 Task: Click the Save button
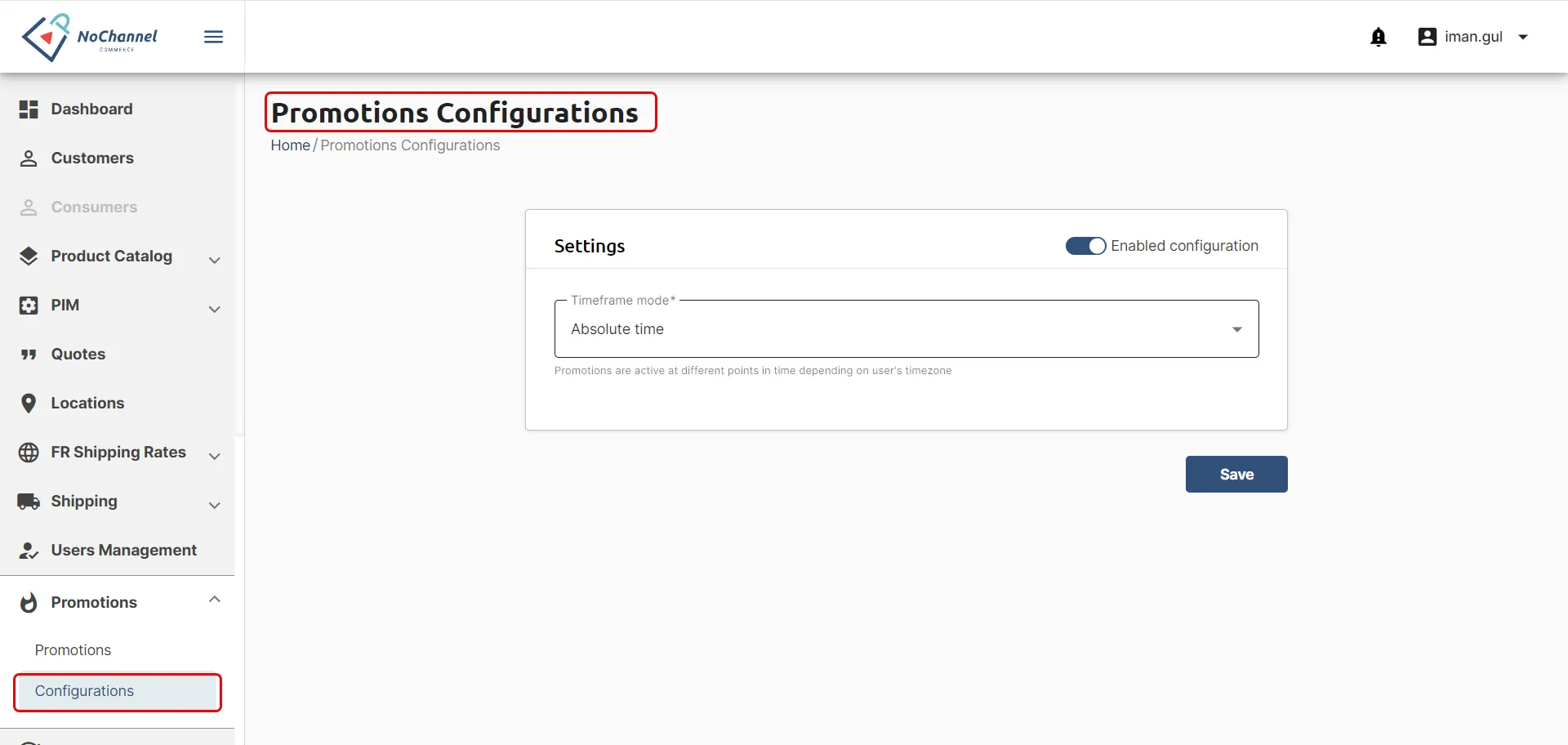[1236, 475]
